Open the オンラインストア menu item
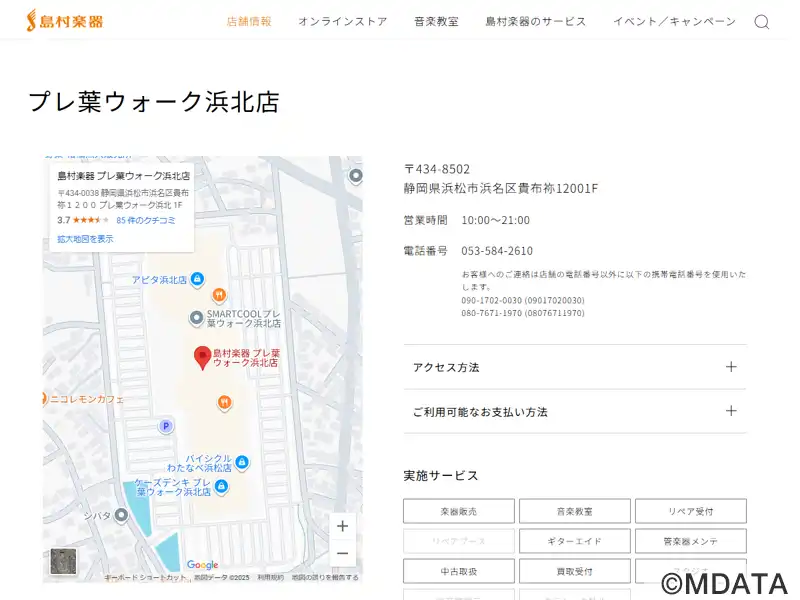800x600 pixels. tap(342, 21)
